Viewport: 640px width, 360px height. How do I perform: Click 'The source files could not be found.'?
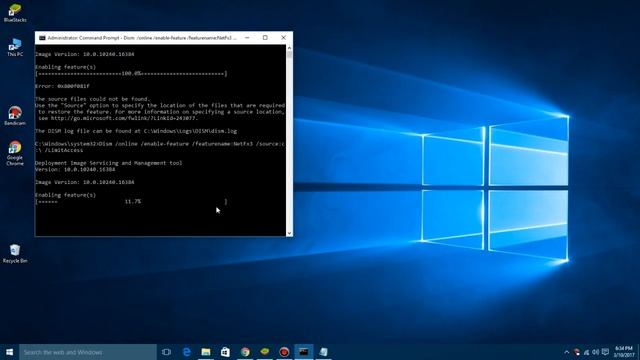click(x=93, y=99)
